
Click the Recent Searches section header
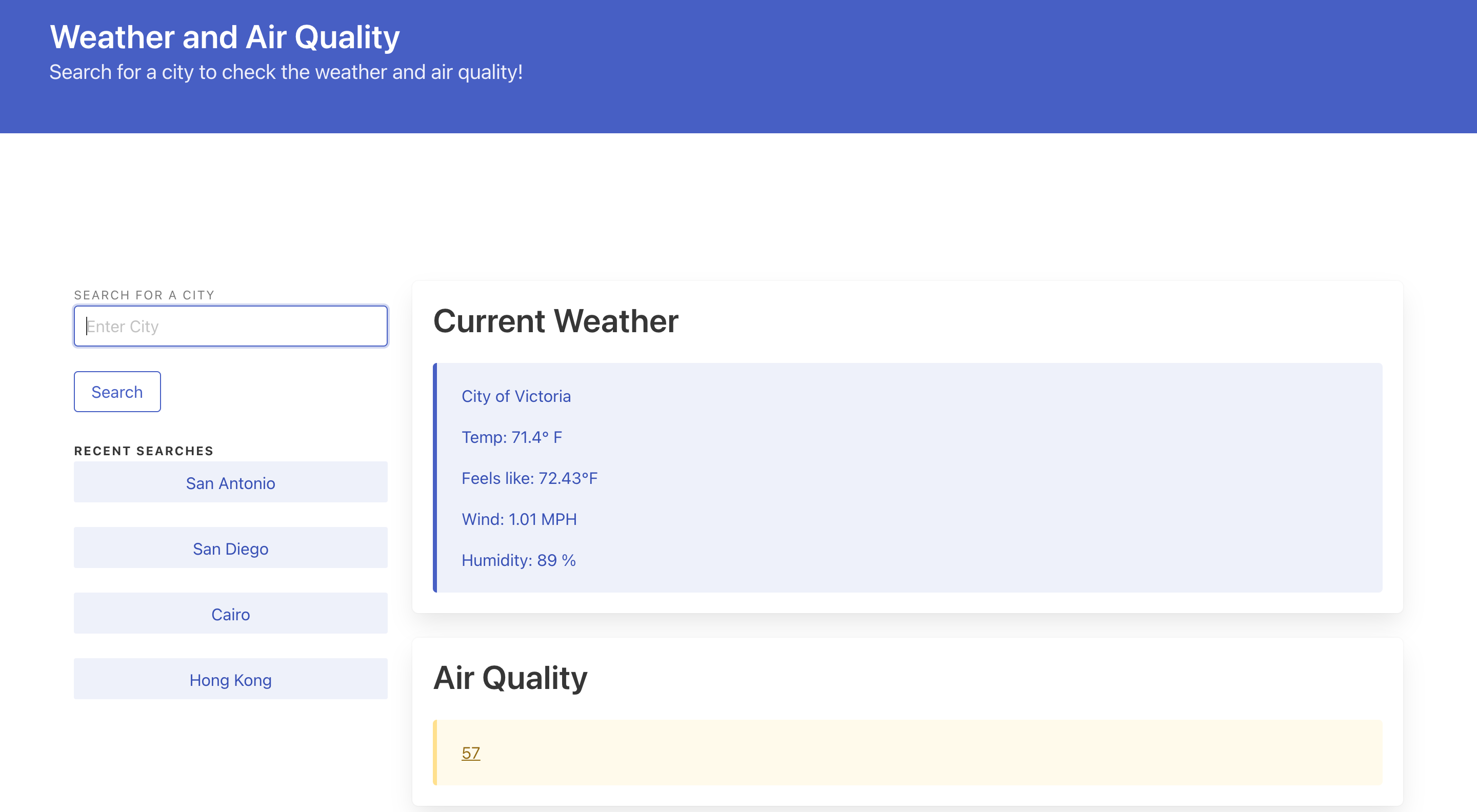click(144, 451)
